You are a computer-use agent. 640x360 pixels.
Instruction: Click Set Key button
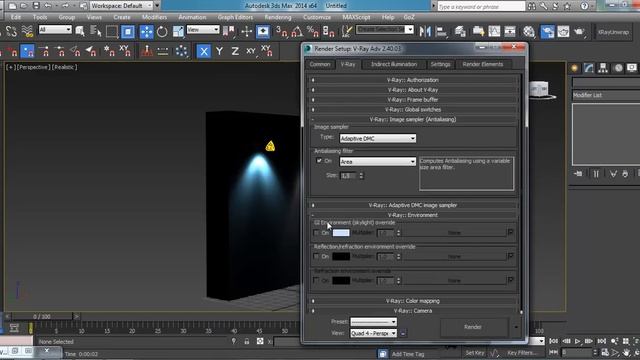[x=475, y=353]
